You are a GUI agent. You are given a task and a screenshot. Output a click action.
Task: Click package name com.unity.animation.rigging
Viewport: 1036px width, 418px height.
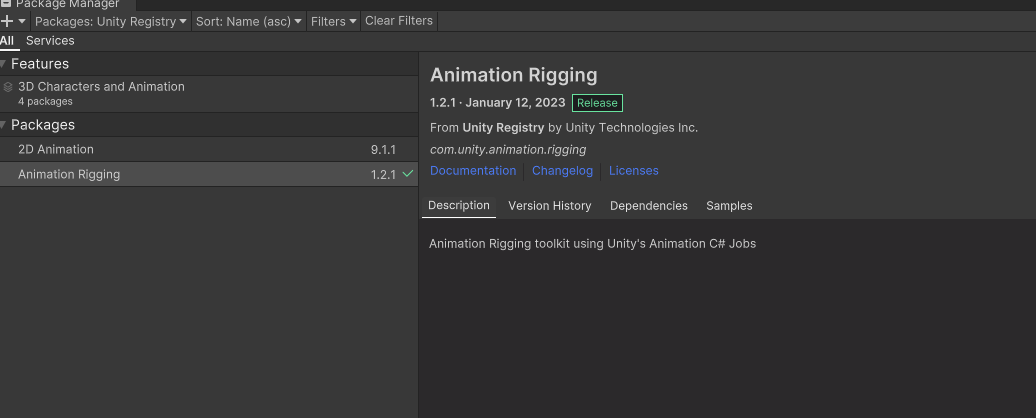pyautogui.click(x=508, y=150)
